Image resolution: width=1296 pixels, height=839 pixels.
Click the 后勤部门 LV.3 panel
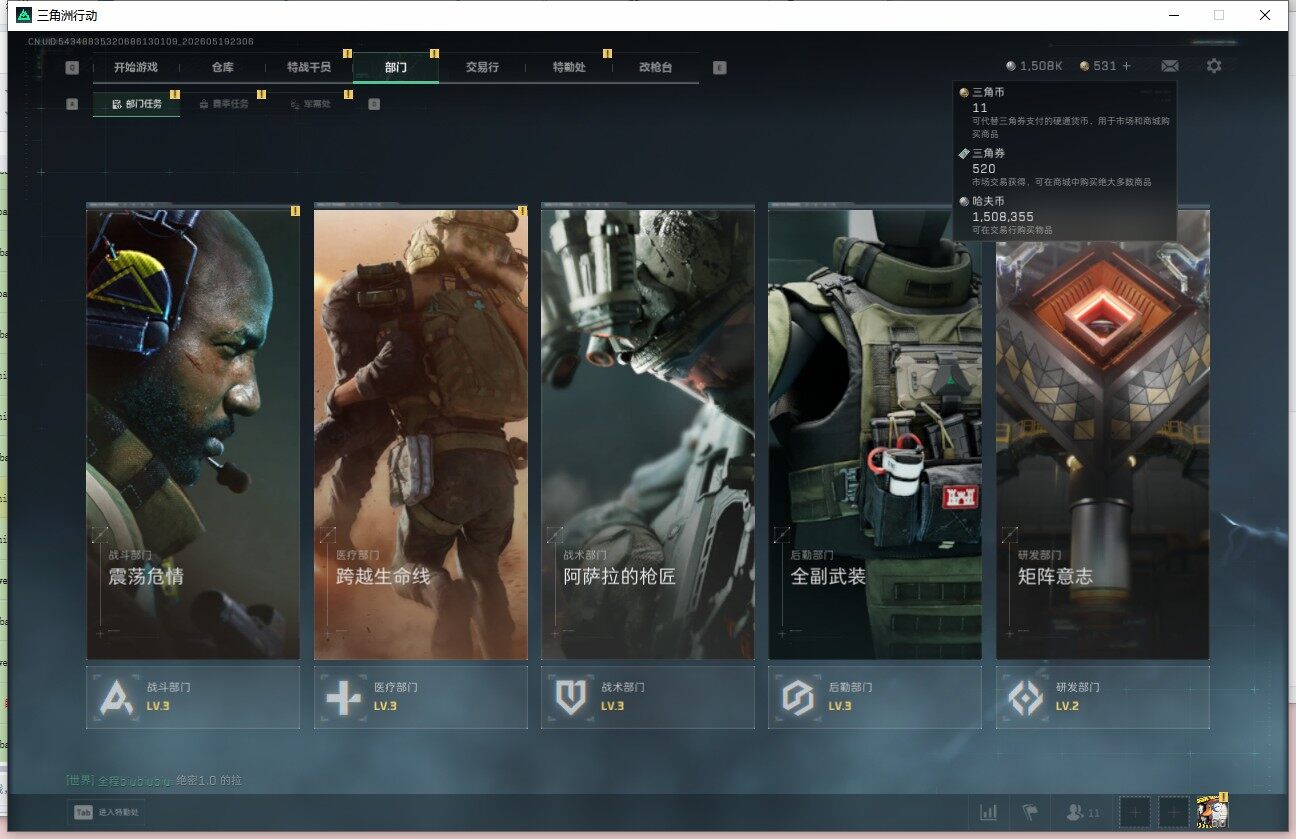[875, 697]
